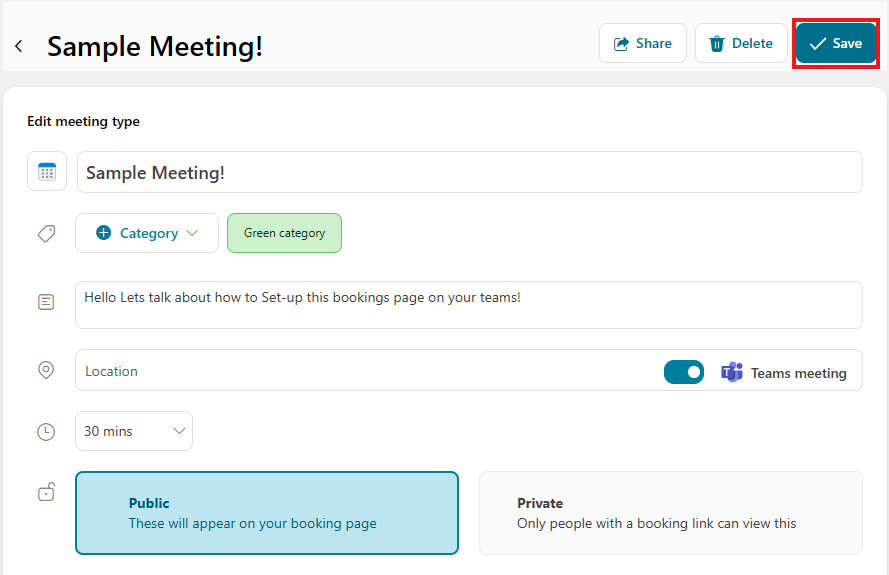Click the Microsoft Teams logo icon

[x=732, y=373]
